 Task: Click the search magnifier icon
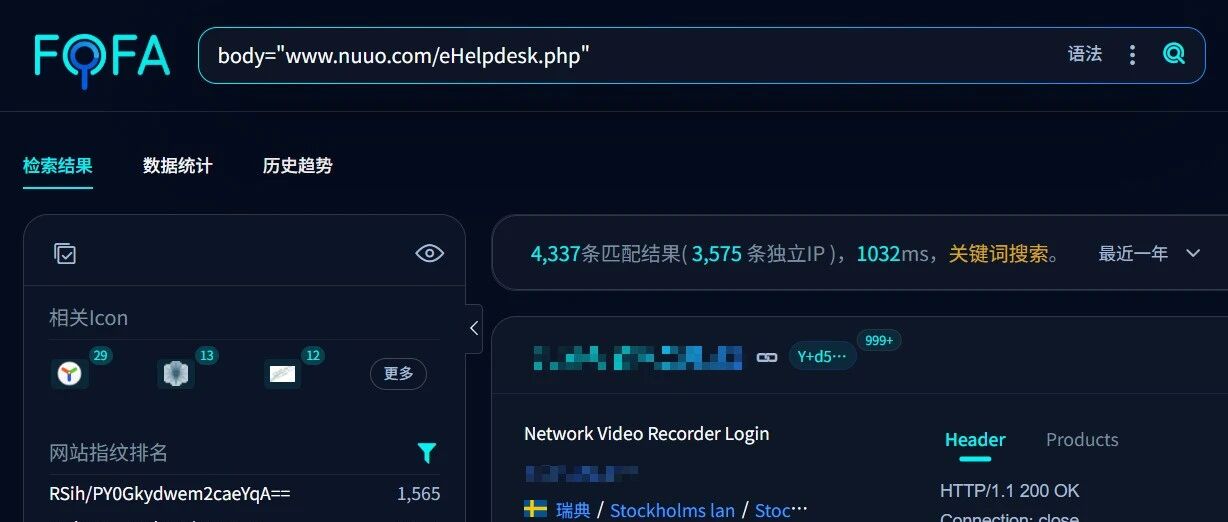pos(1173,54)
